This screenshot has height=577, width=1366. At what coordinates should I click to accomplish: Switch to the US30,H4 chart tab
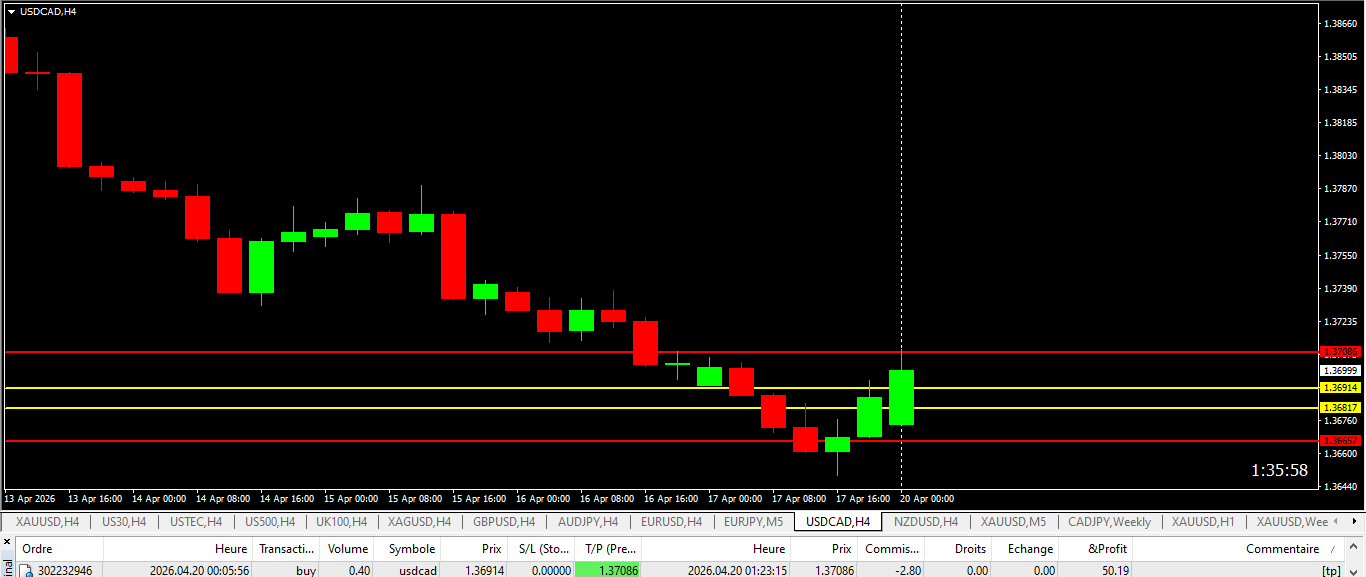(124, 521)
